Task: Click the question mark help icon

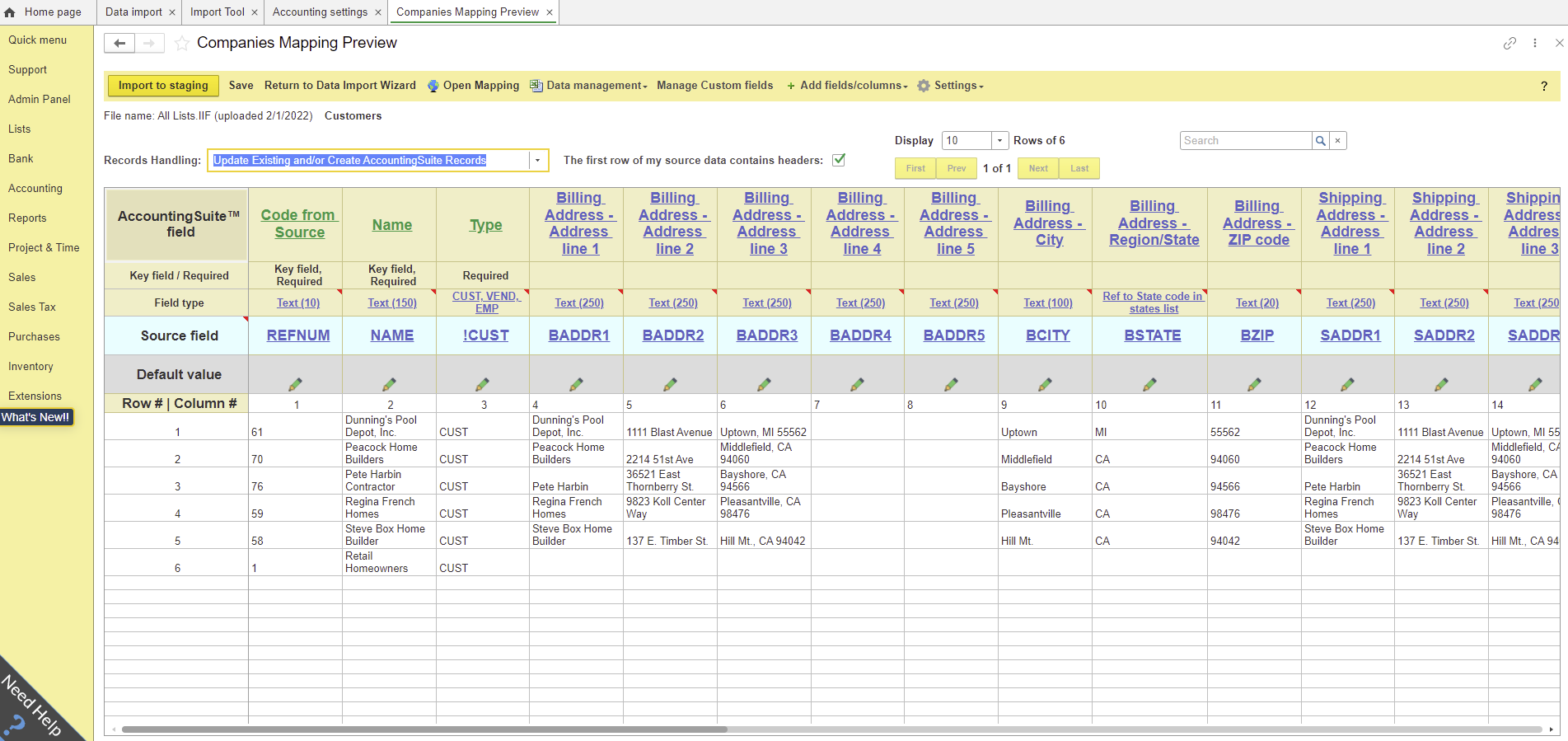Action: click(x=1544, y=86)
